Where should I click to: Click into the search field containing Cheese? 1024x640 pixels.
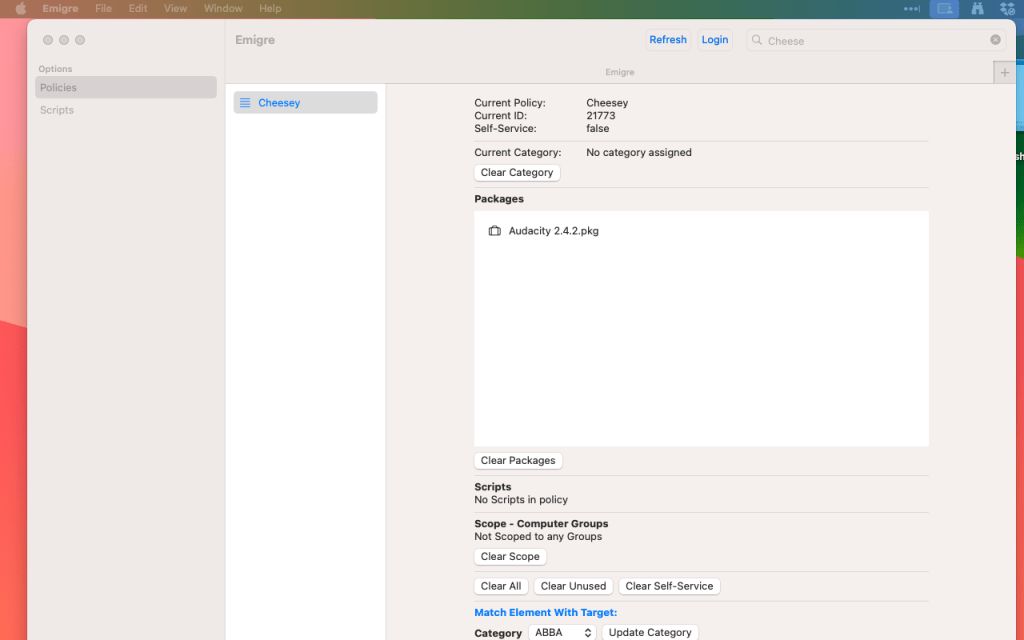click(870, 41)
